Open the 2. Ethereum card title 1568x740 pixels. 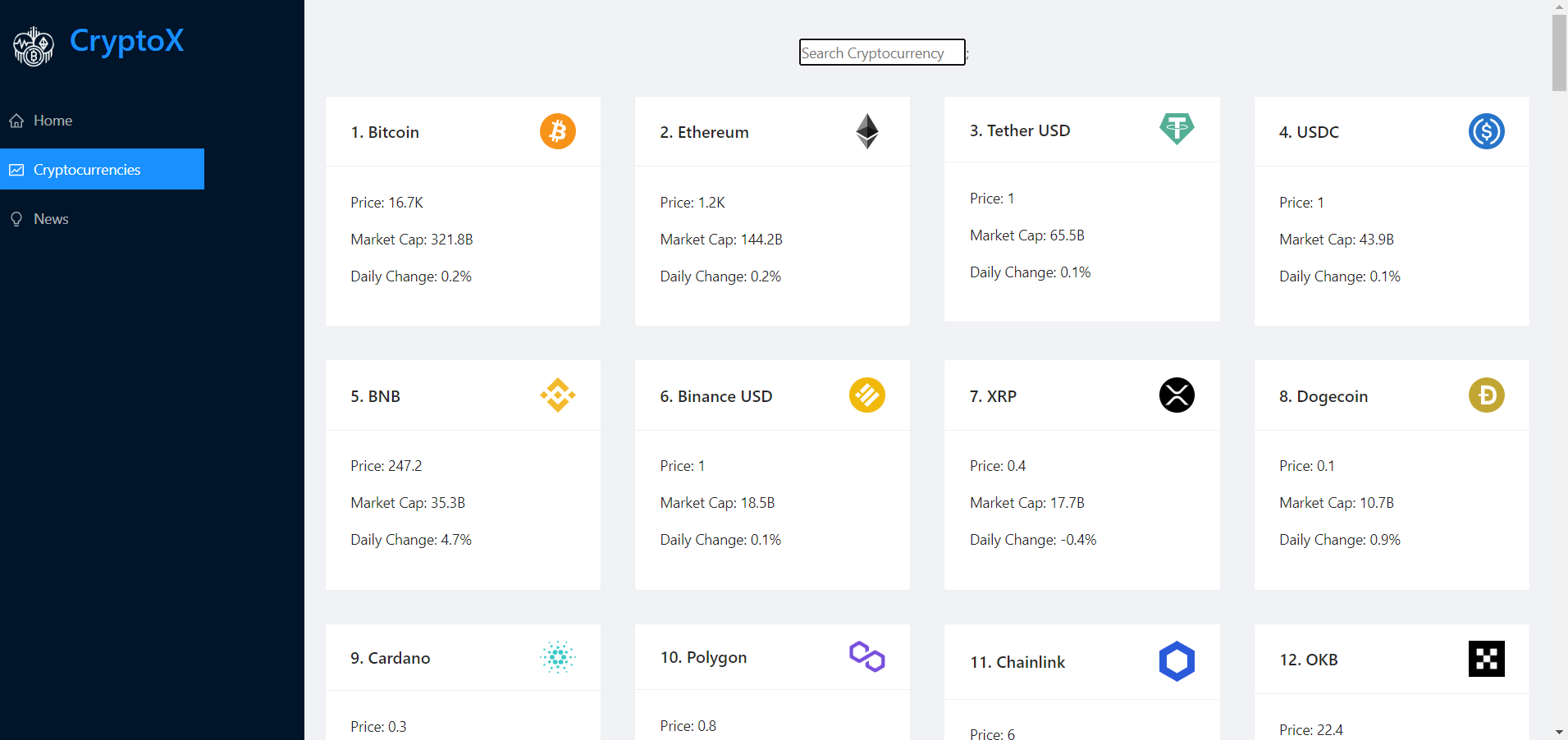pos(704,132)
